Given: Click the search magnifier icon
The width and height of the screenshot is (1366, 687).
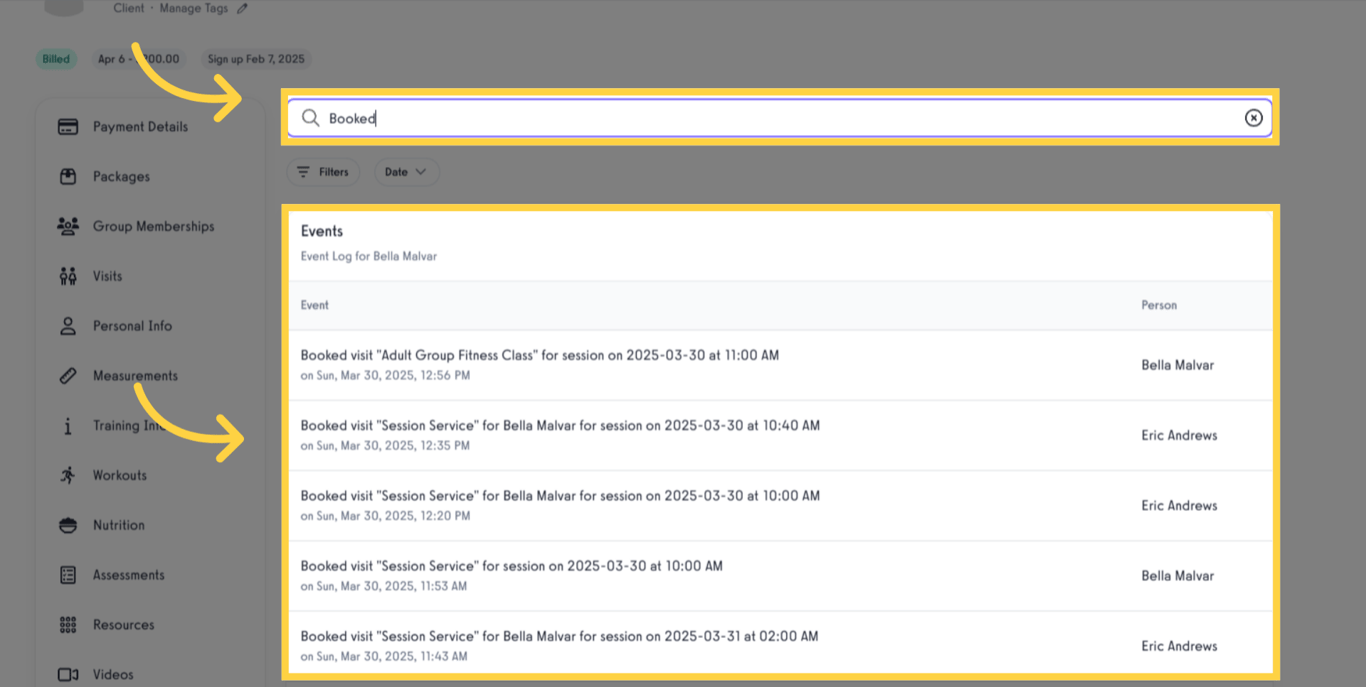Looking at the screenshot, I should pyautogui.click(x=311, y=117).
